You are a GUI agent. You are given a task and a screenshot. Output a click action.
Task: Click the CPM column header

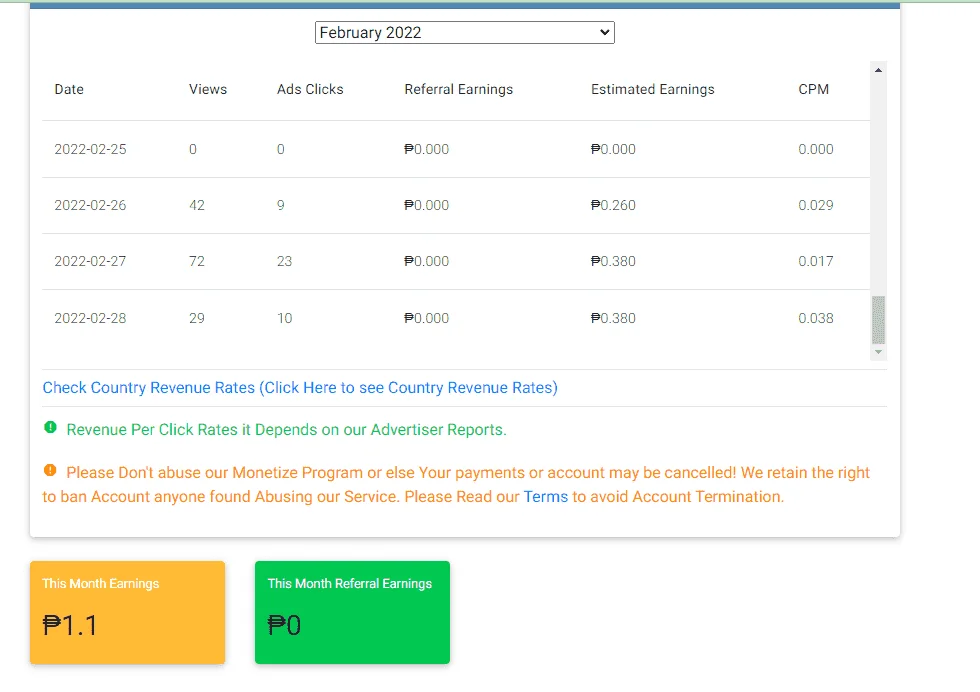click(813, 89)
